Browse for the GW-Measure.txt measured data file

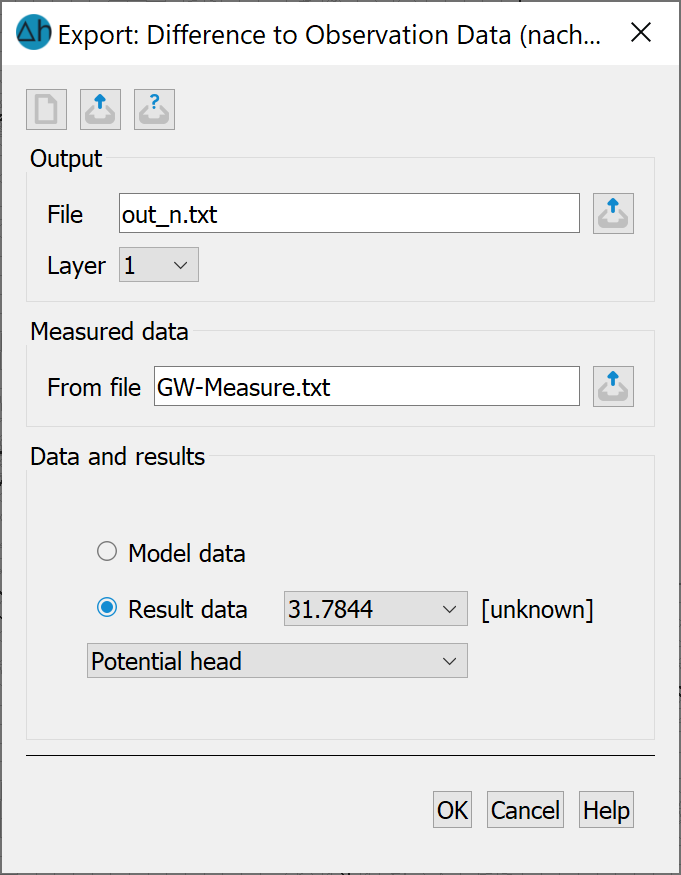point(613,387)
